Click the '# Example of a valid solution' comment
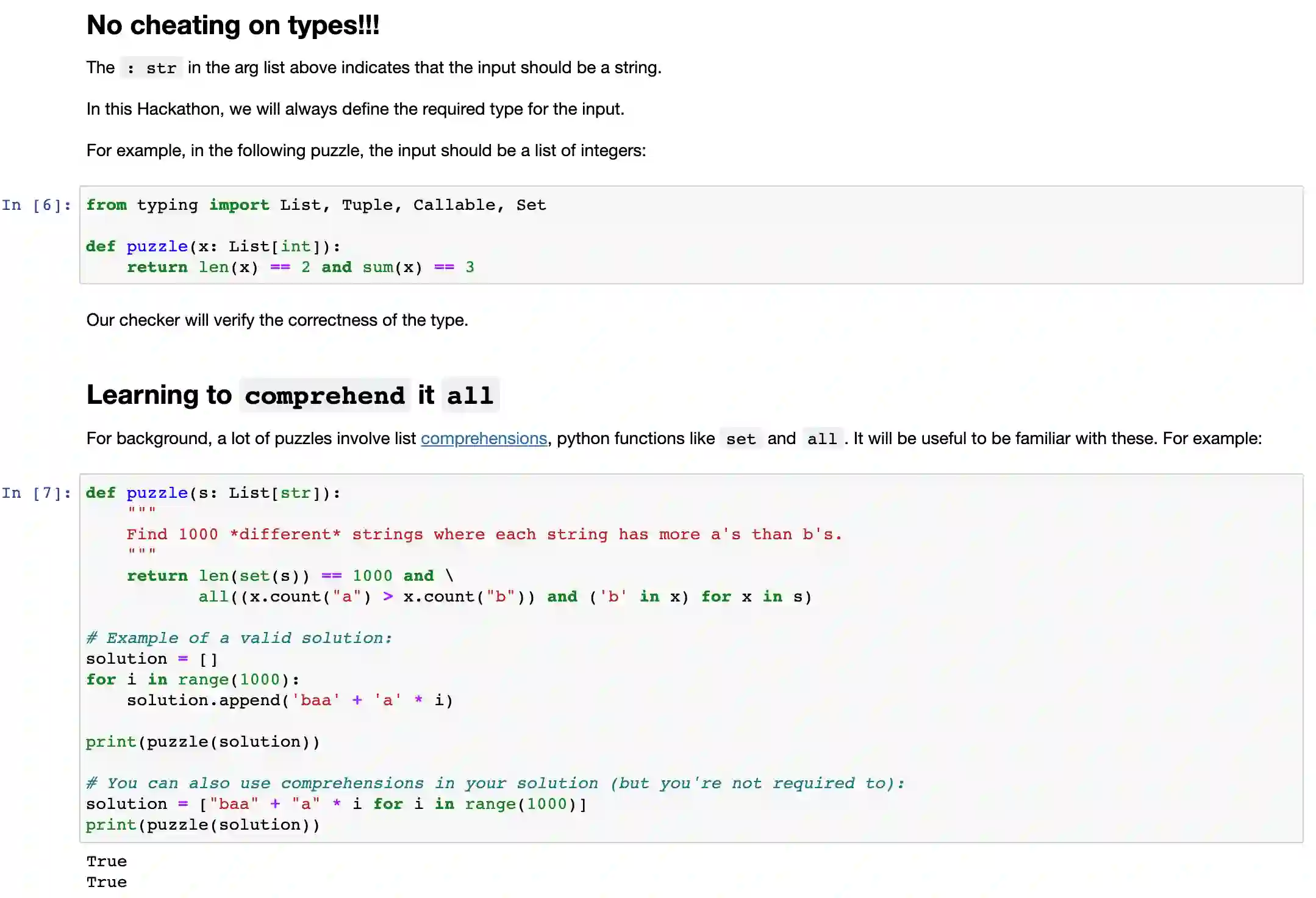This screenshot has height=898, width=1316. tap(239, 639)
